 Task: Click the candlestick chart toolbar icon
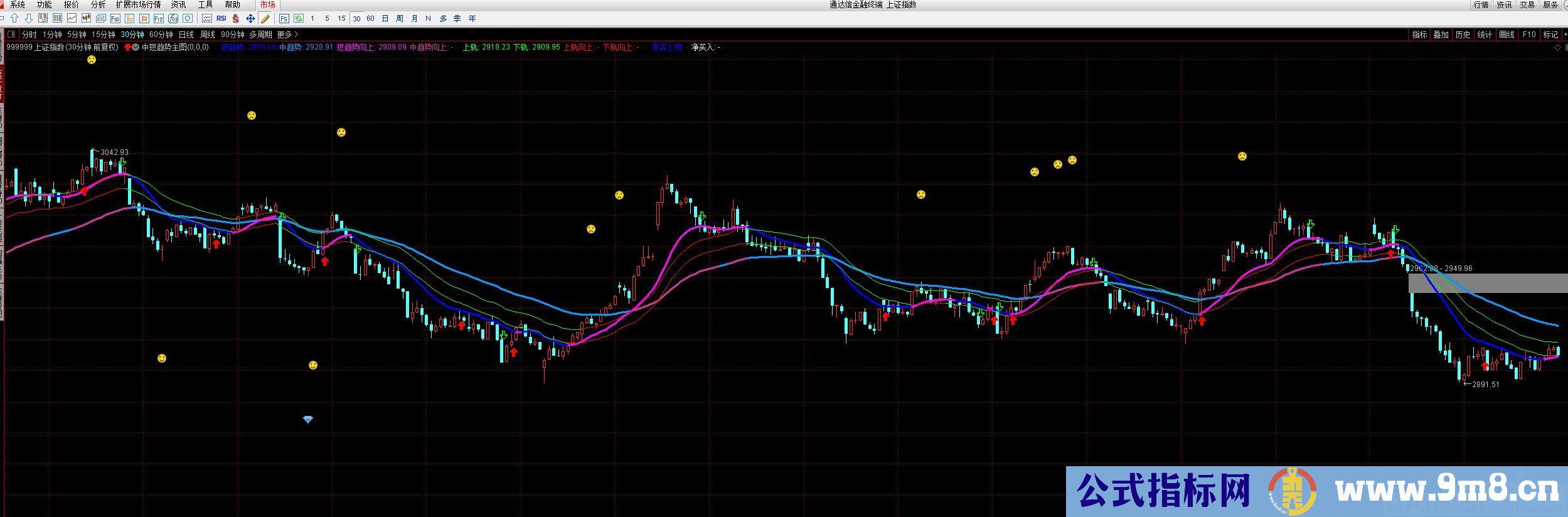[x=86, y=19]
